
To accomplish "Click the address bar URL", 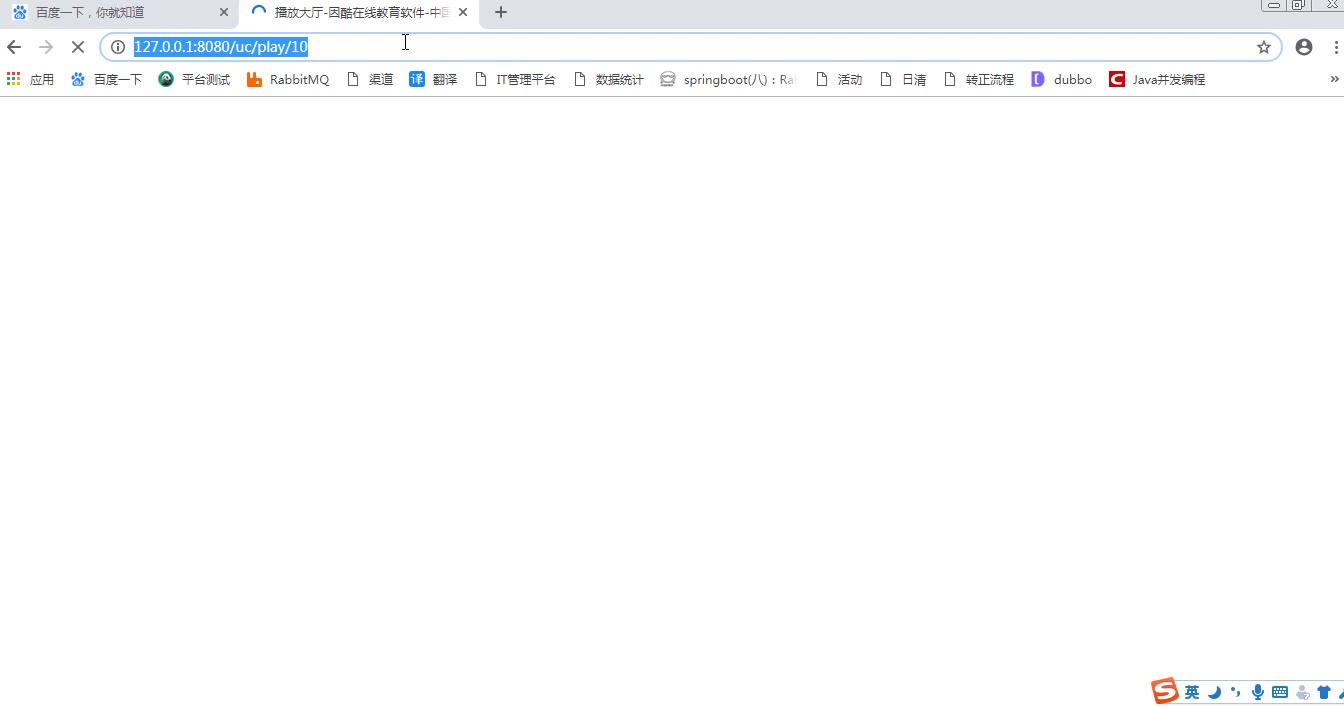I will click(221, 47).
